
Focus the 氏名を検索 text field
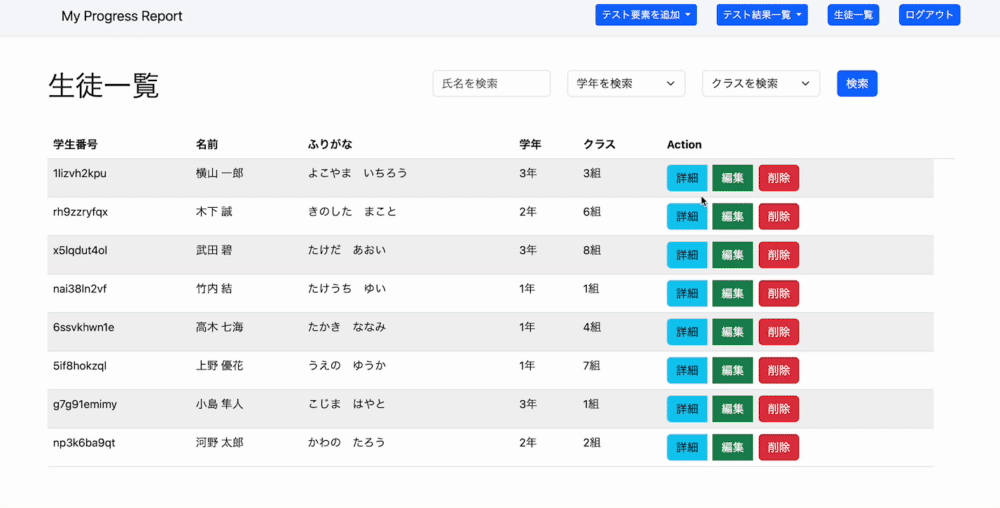(x=491, y=84)
